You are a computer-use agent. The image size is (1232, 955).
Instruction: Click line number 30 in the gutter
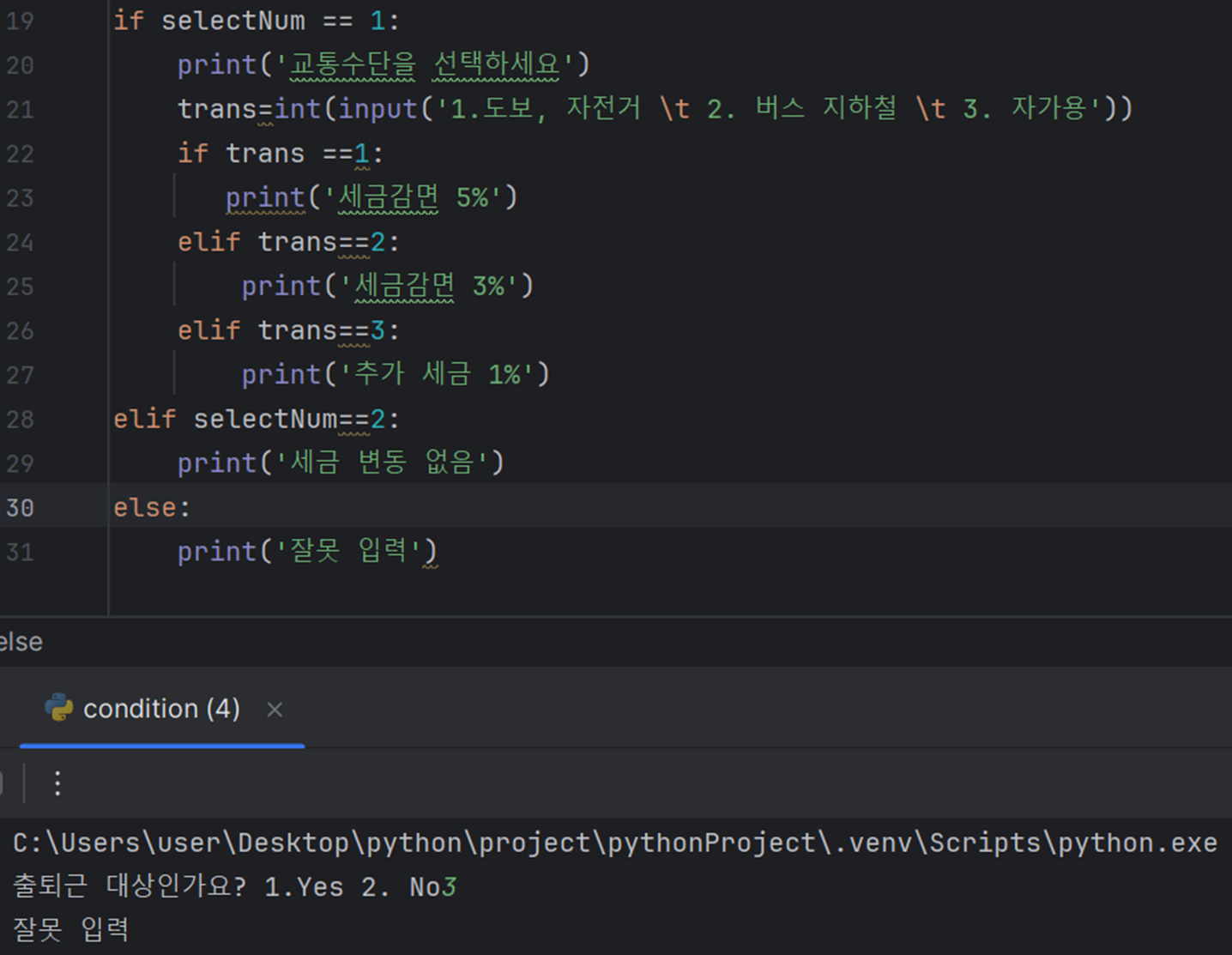click(x=20, y=508)
